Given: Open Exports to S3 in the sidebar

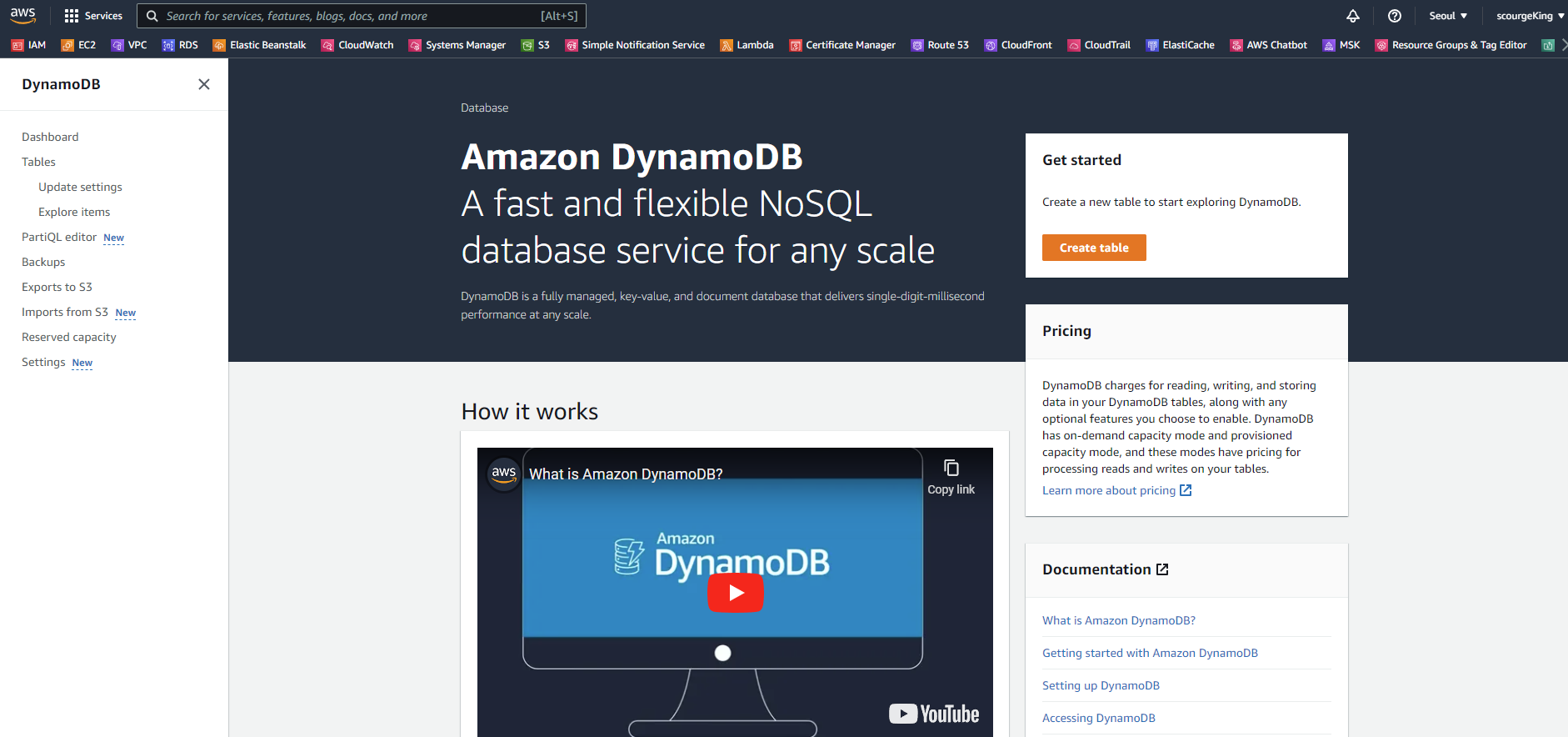Looking at the screenshot, I should click(57, 287).
